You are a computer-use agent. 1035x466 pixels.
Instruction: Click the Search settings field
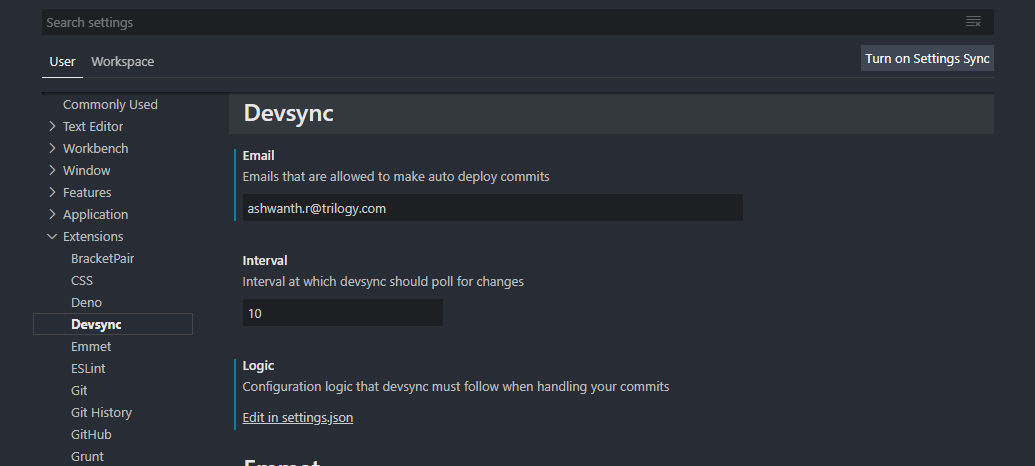pos(518,22)
